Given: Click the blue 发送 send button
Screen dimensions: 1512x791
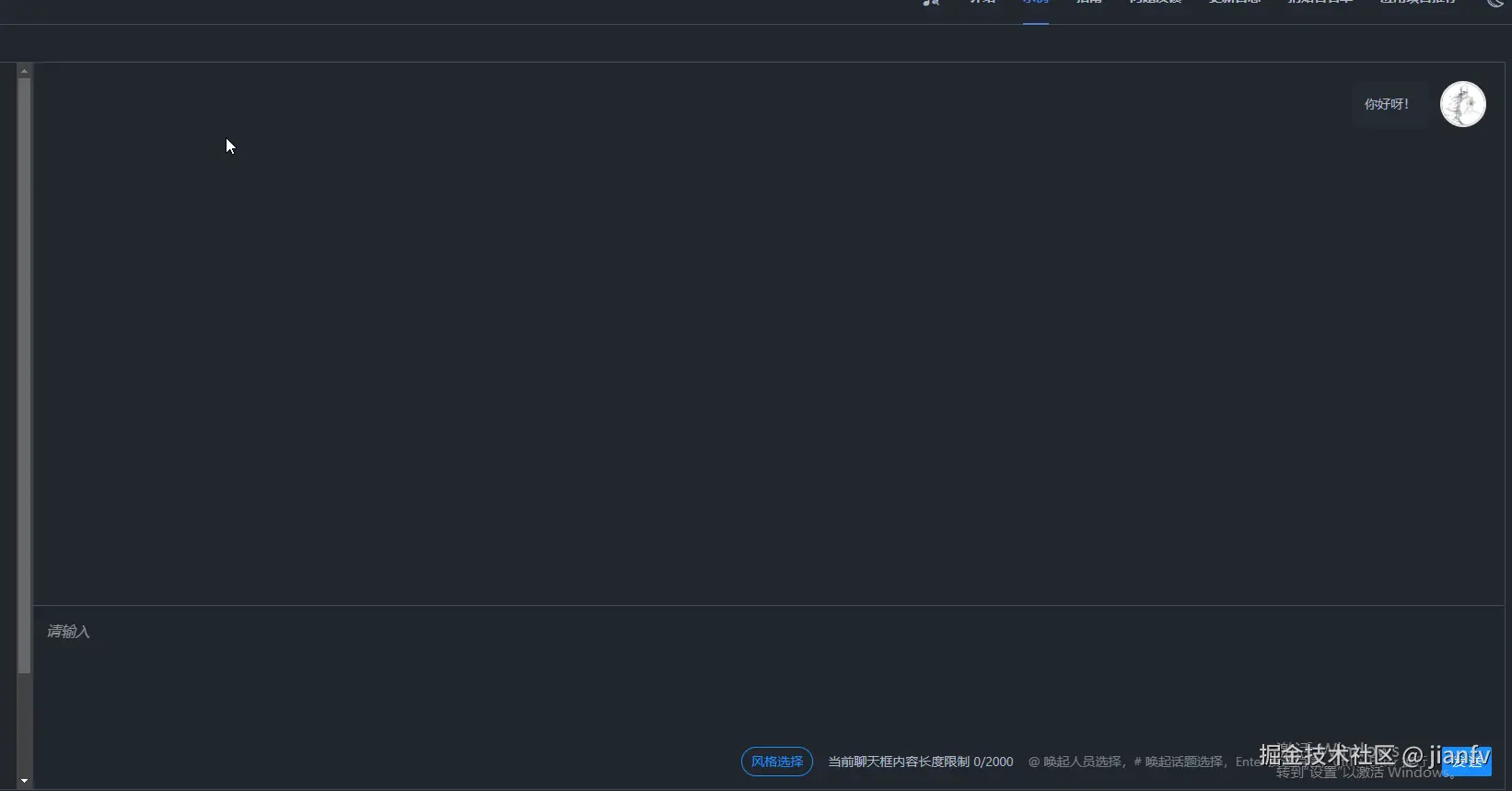Looking at the screenshot, I should pyautogui.click(x=1467, y=762).
